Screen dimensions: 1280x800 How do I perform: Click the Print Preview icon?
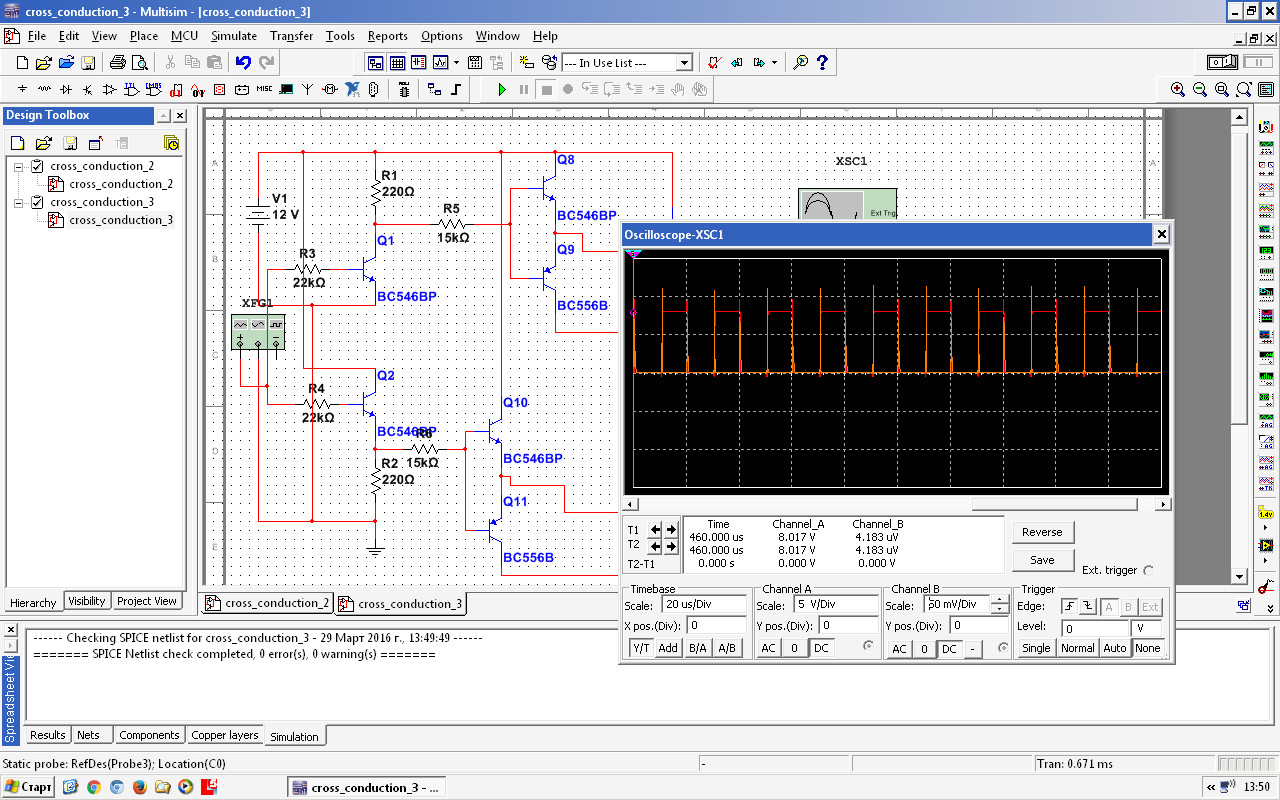coord(140,62)
